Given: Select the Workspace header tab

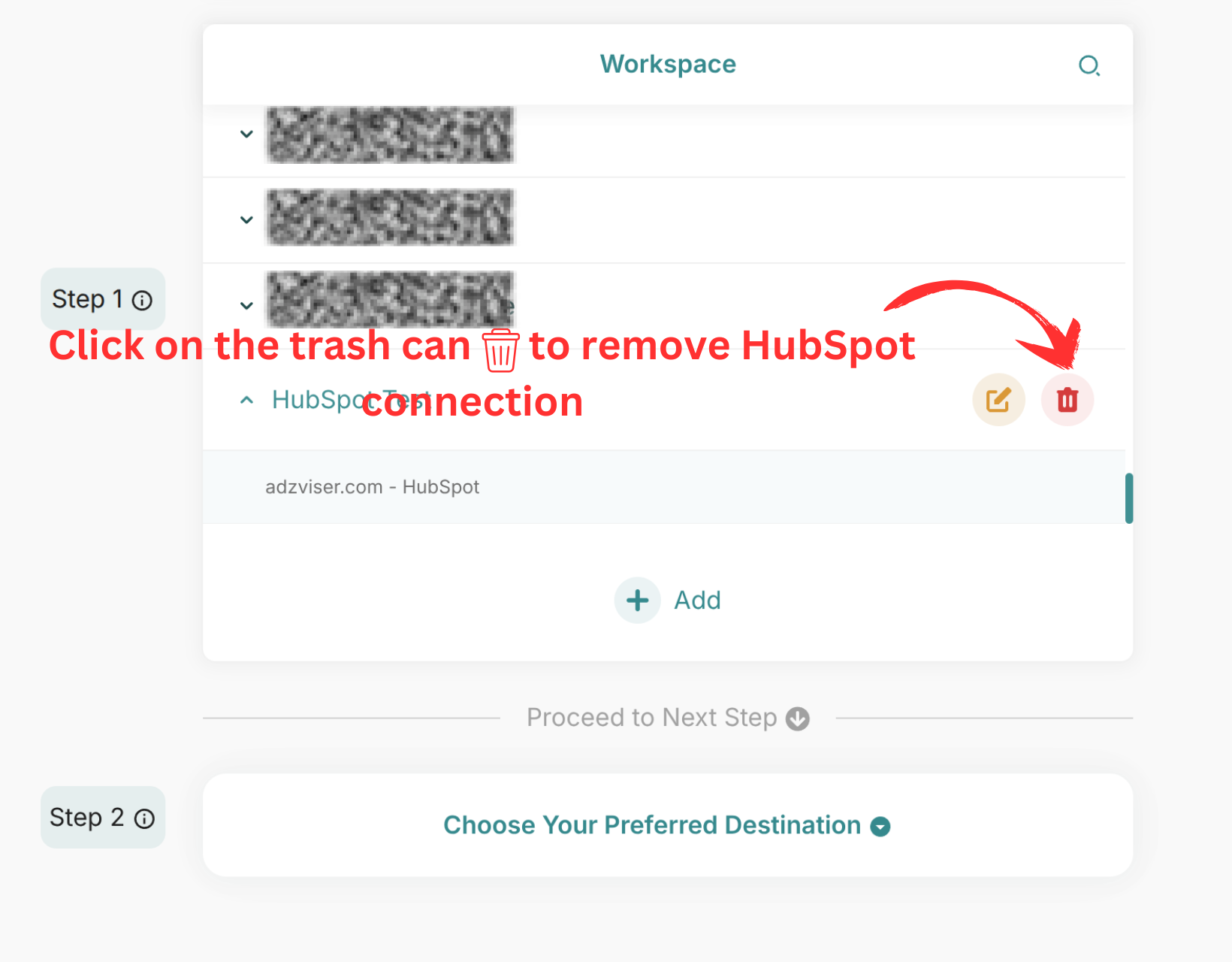Looking at the screenshot, I should (667, 64).
